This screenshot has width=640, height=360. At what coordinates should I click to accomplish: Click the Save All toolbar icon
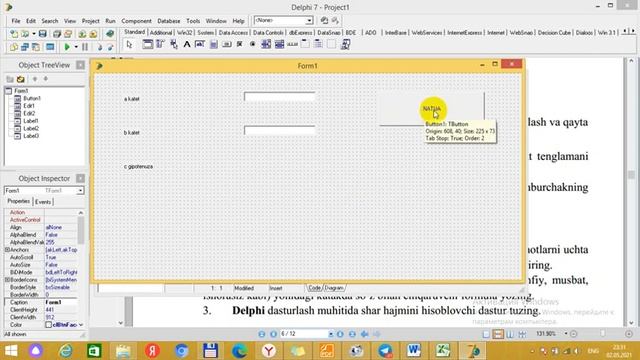pos(57,34)
